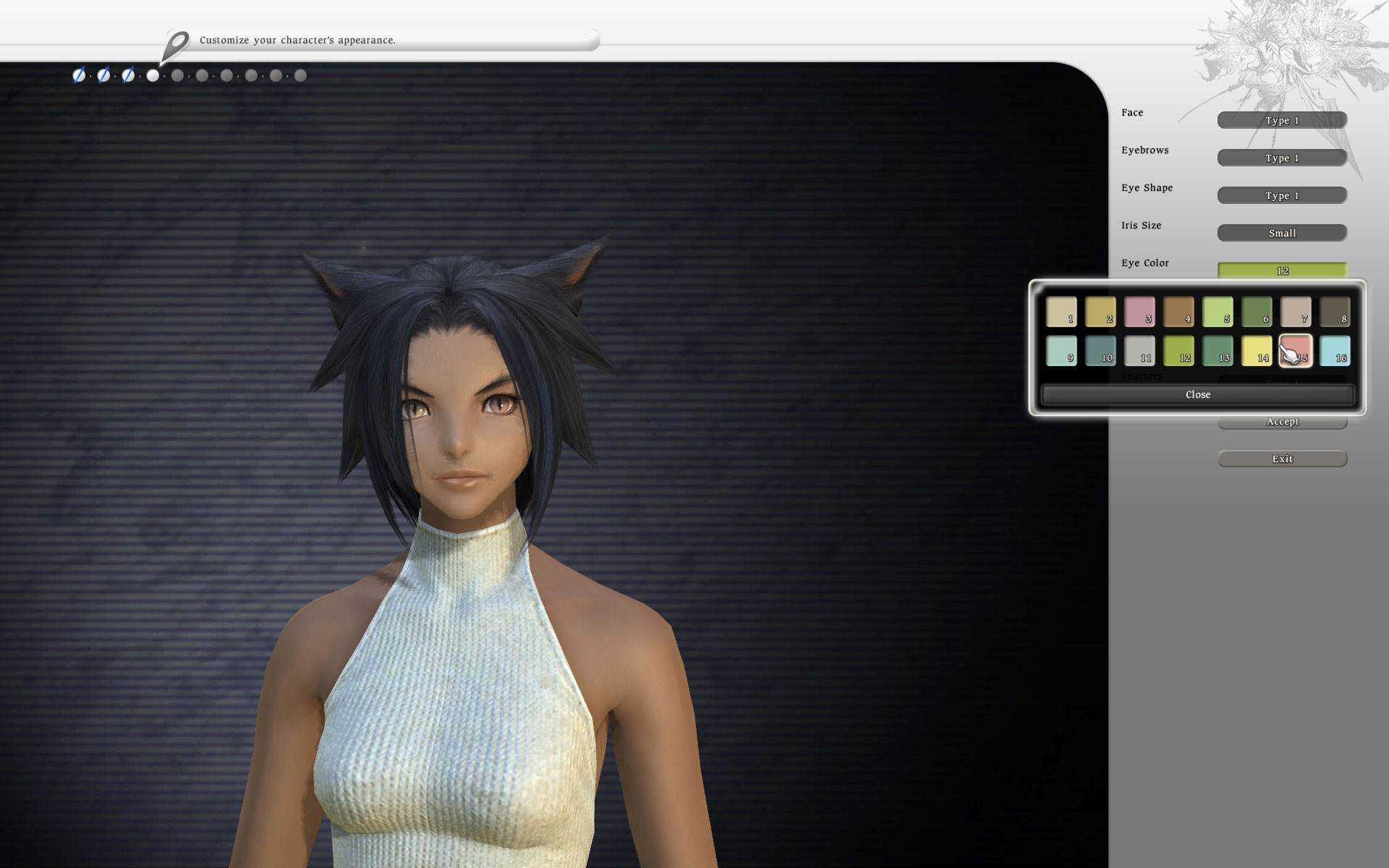This screenshot has height=868, width=1389.
Task: Jump to the eighth step dot
Action: coord(251,75)
